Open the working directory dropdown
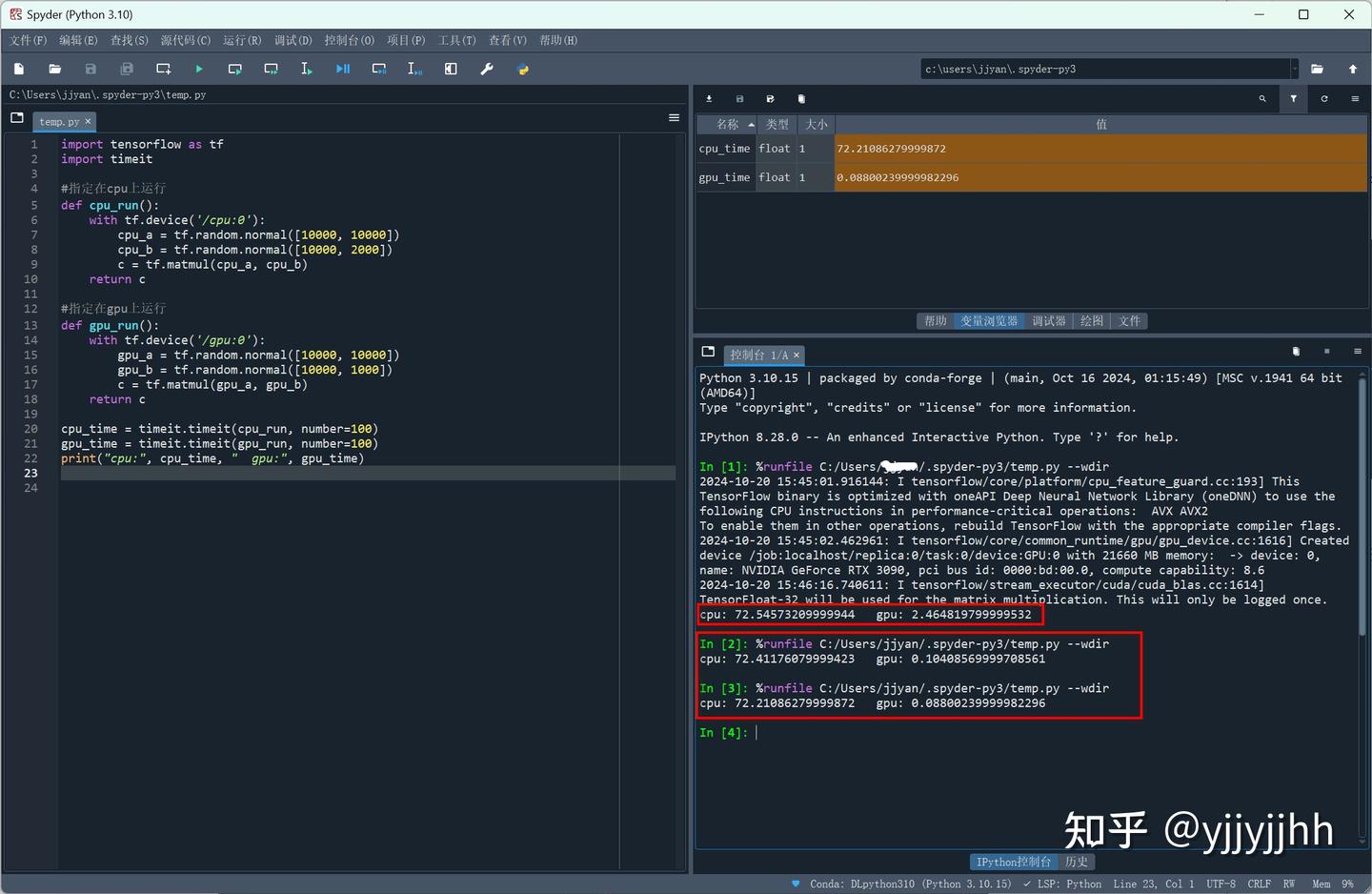 1294,68
